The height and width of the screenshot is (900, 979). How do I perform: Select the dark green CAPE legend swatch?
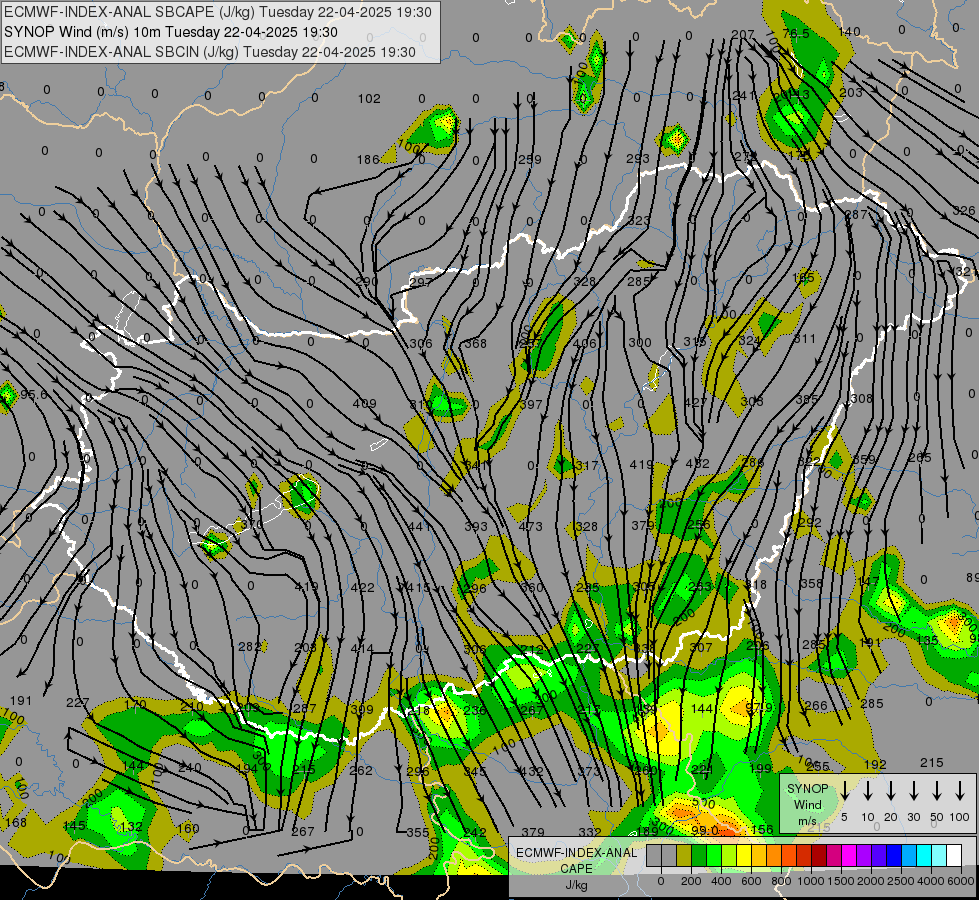pyautogui.click(x=699, y=856)
